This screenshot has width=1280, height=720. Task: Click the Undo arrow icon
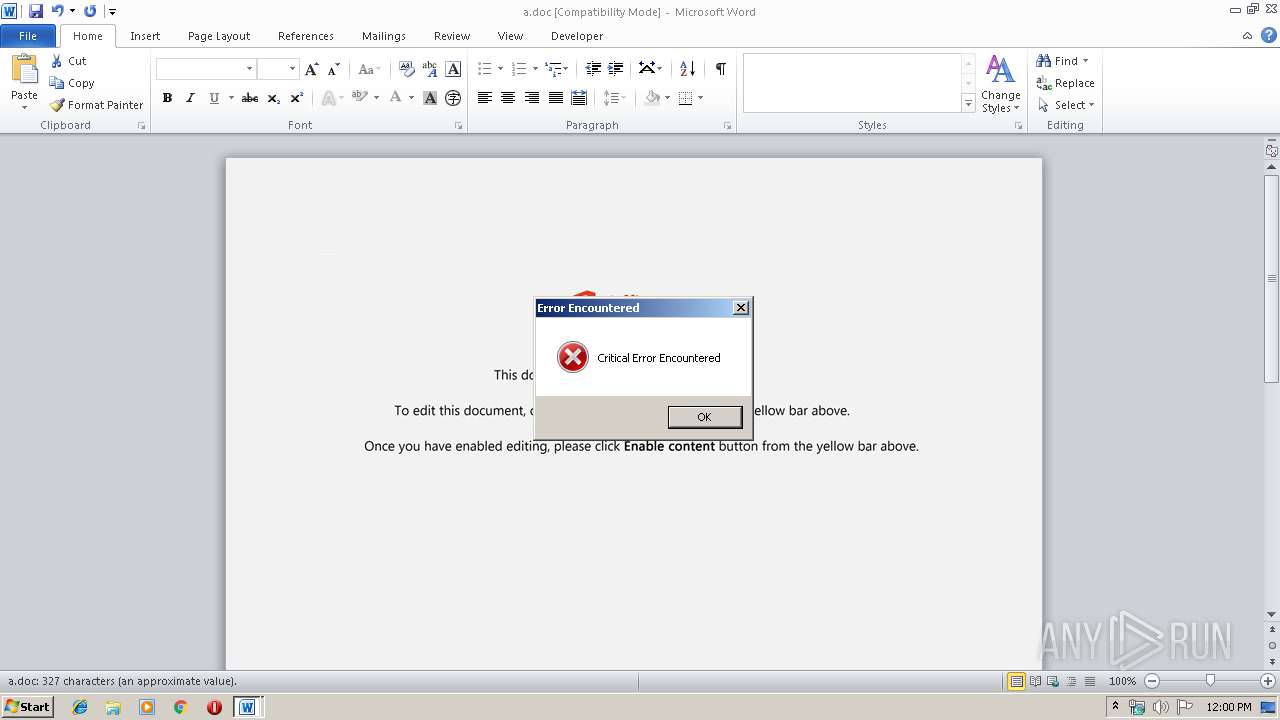[58, 11]
